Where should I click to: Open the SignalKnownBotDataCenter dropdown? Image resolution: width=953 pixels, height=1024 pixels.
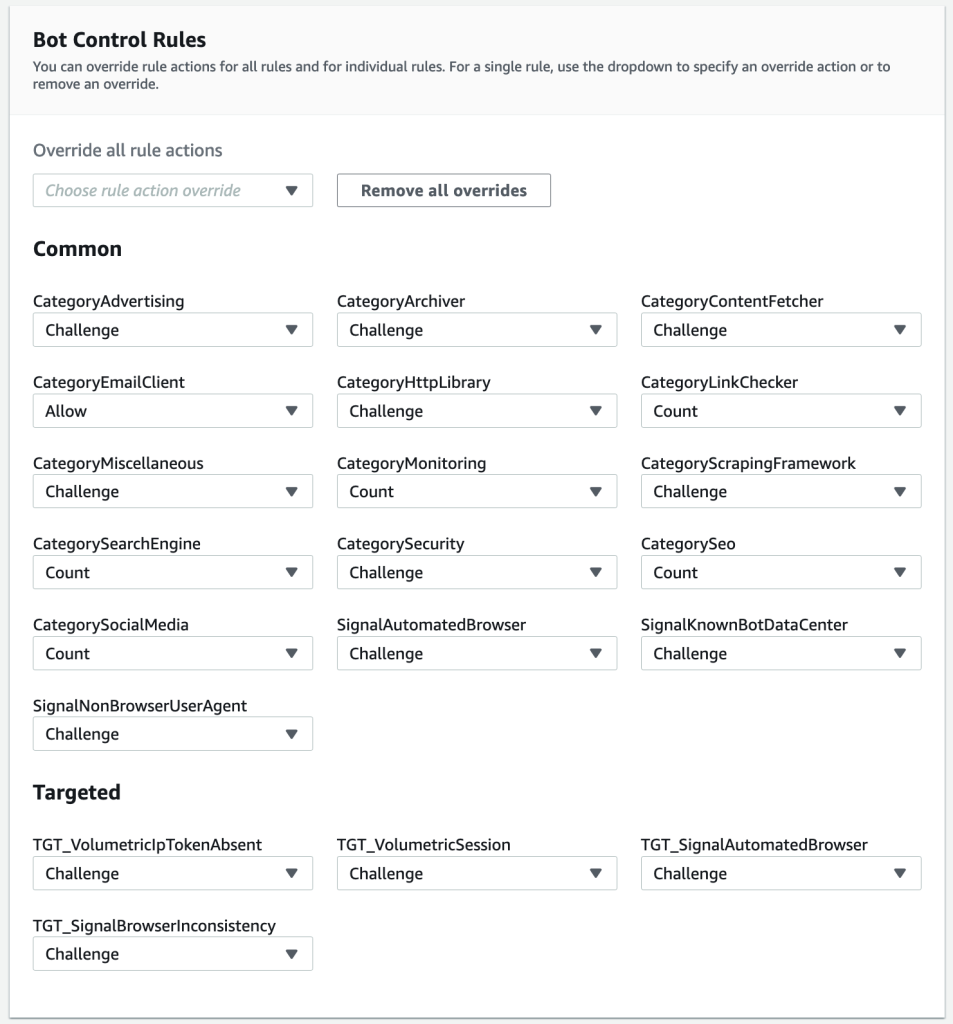[782, 654]
